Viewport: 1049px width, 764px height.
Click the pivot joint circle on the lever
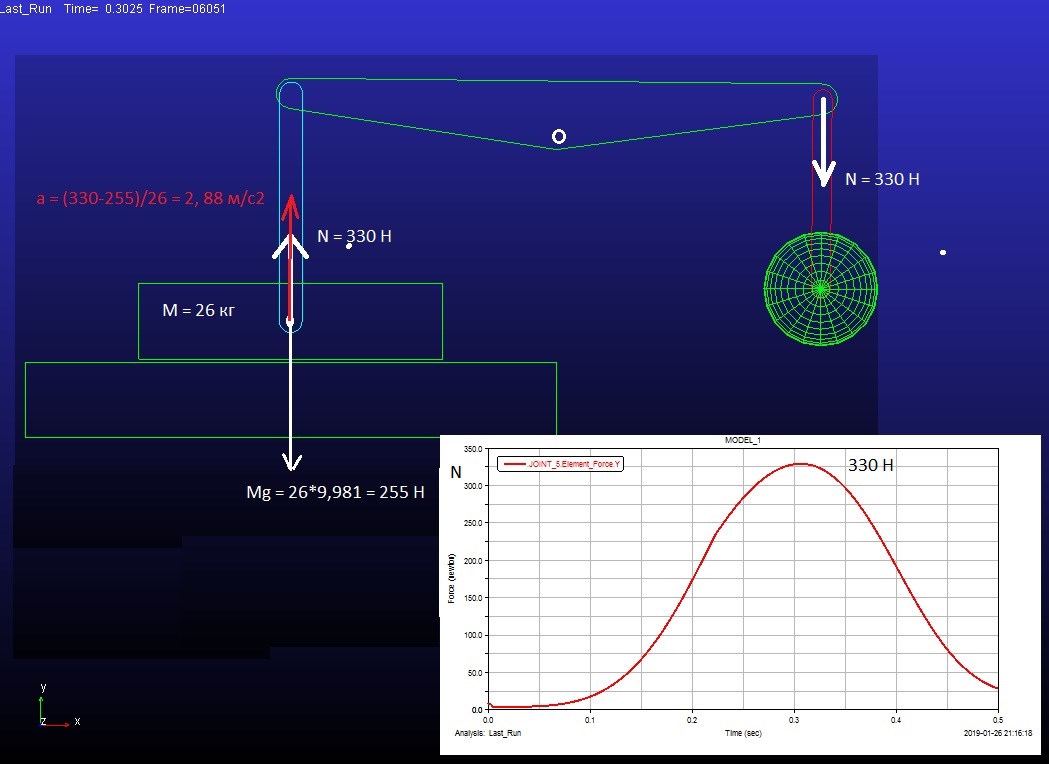pos(559,136)
